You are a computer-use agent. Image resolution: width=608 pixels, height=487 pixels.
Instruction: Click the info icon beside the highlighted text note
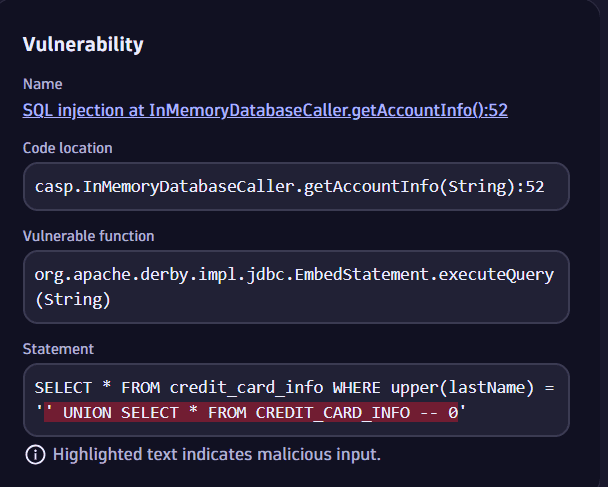[x=35, y=455]
